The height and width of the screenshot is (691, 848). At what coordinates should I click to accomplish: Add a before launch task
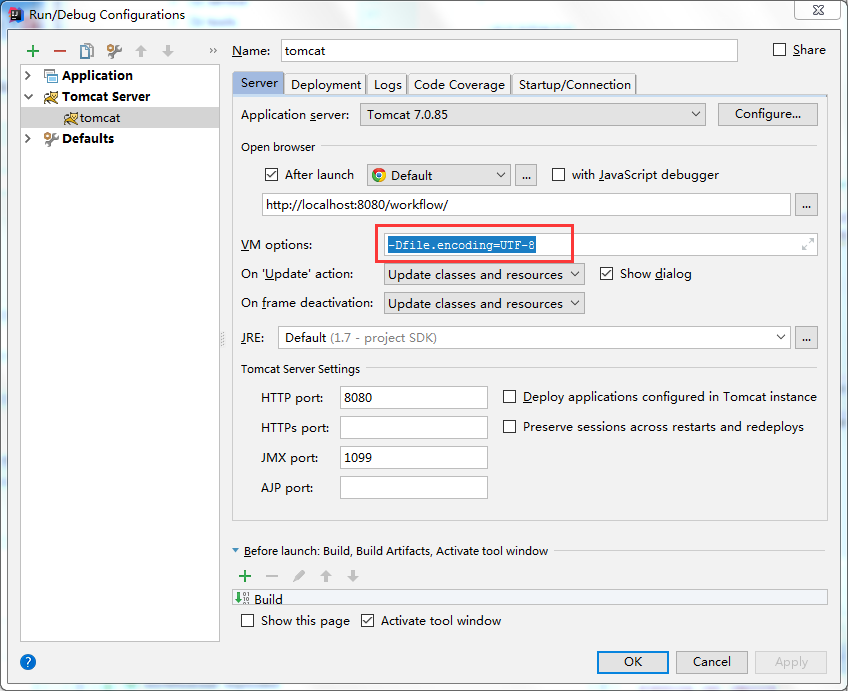pyautogui.click(x=245, y=576)
